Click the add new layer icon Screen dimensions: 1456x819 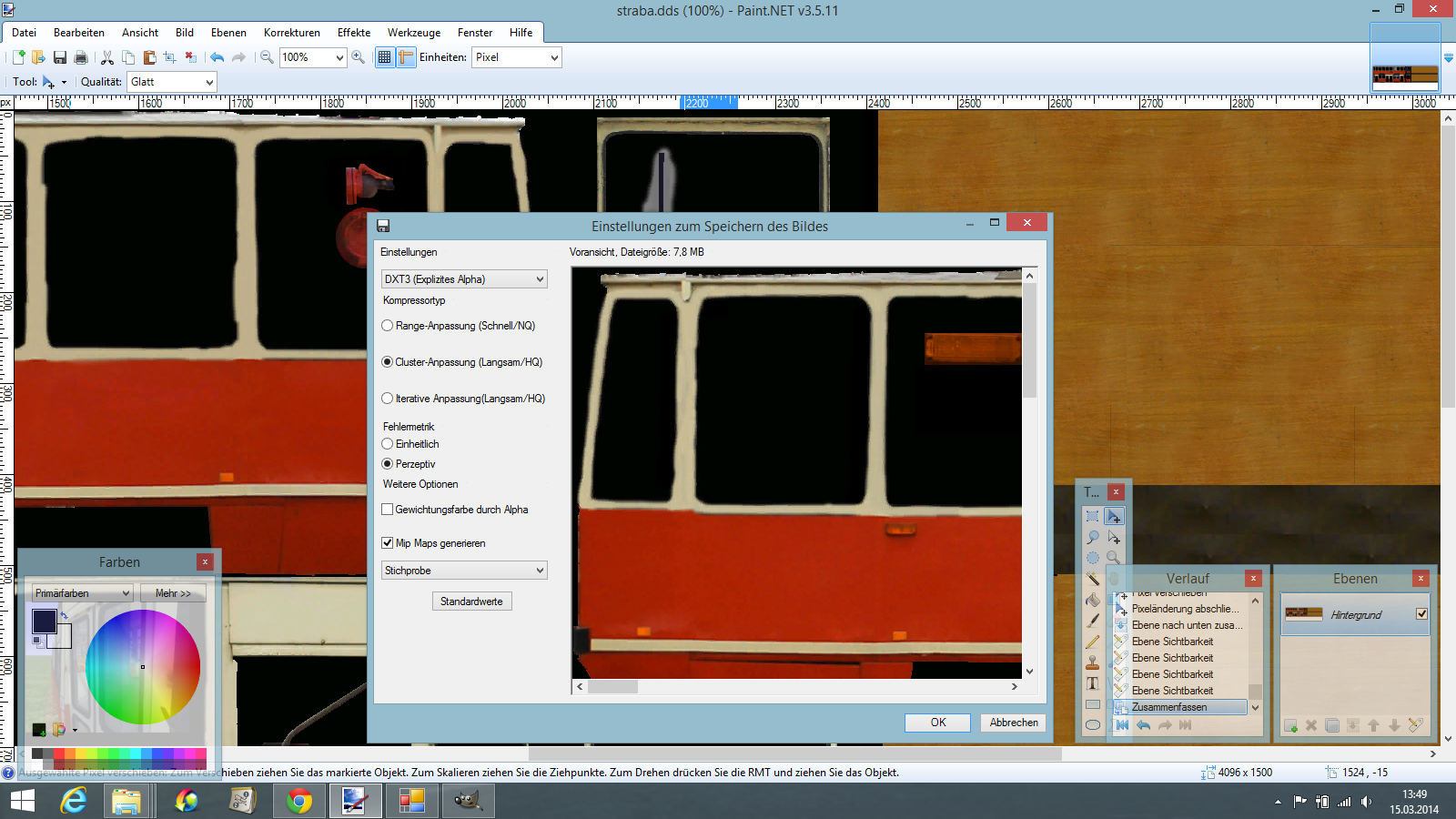tap(1290, 725)
